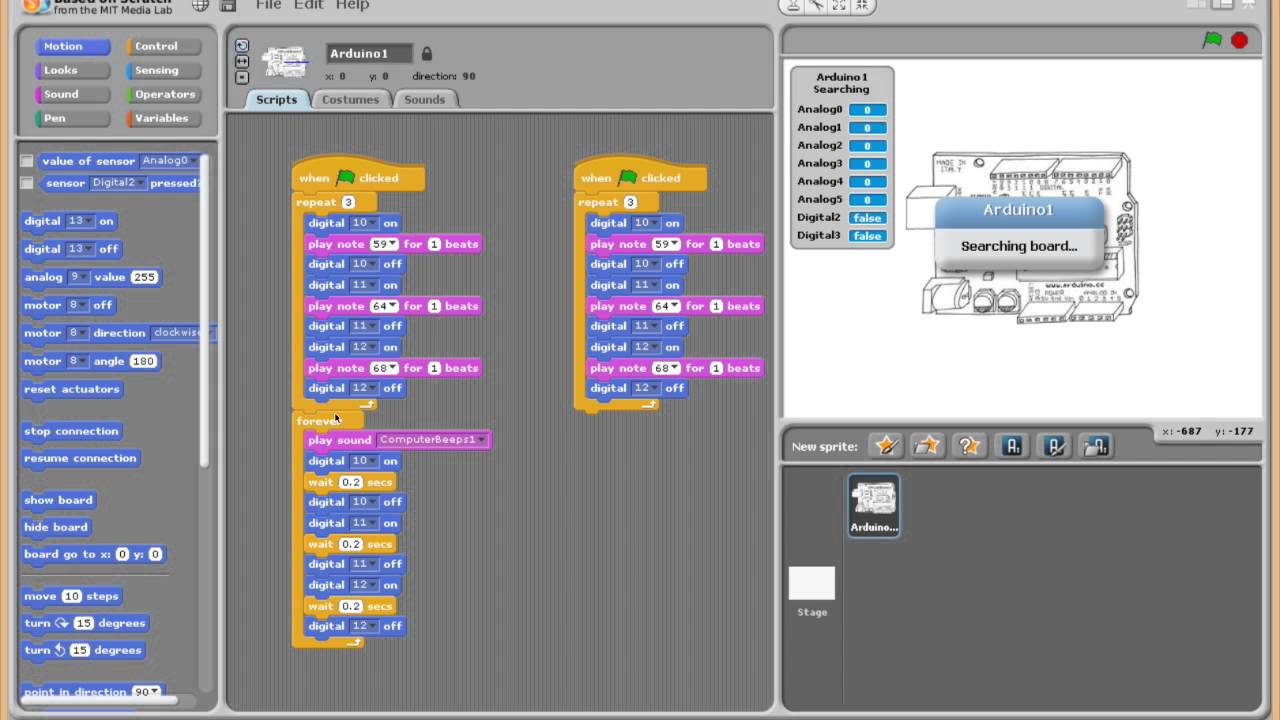Image resolution: width=1280 pixels, height=720 pixels.
Task: Select the stamp duplicate tool
Action: pos(793,5)
